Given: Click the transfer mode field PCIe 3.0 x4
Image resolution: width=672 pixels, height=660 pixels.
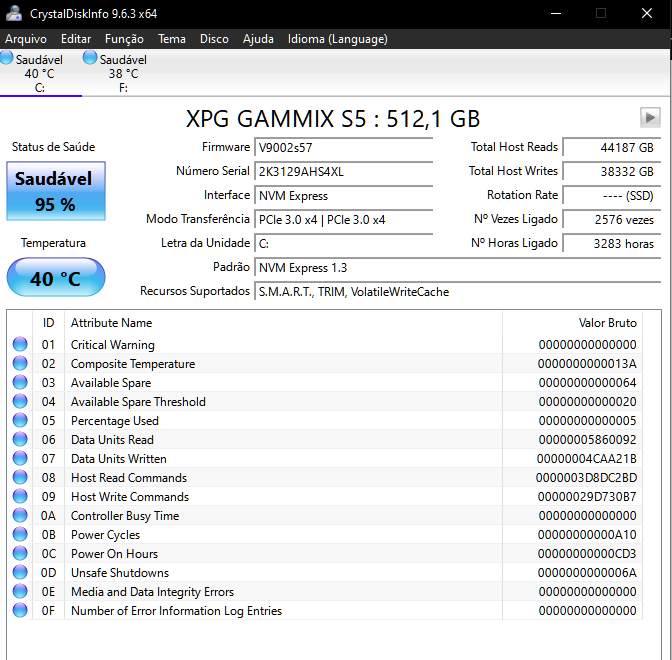Looking at the screenshot, I should (343, 219).
